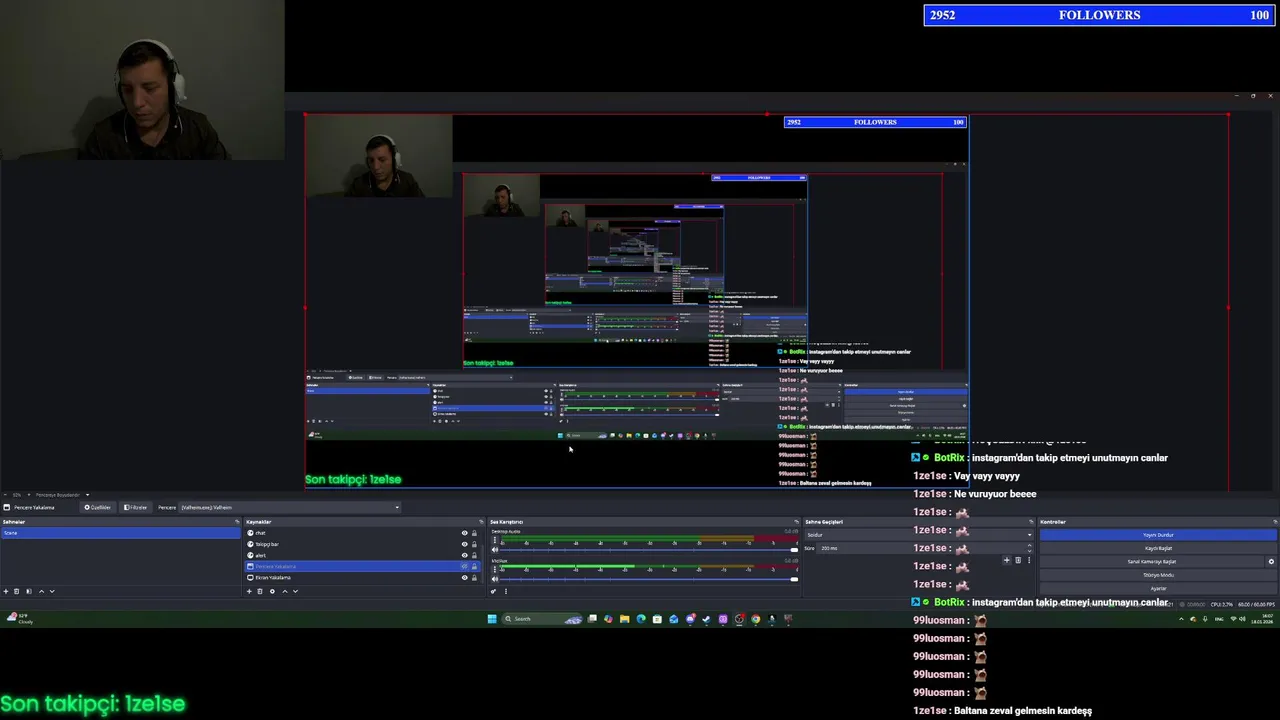The height and width of the screenshot is (720, 1280).
Task: Open OBS Studio taskbar icon
Action: click(739, 619)
